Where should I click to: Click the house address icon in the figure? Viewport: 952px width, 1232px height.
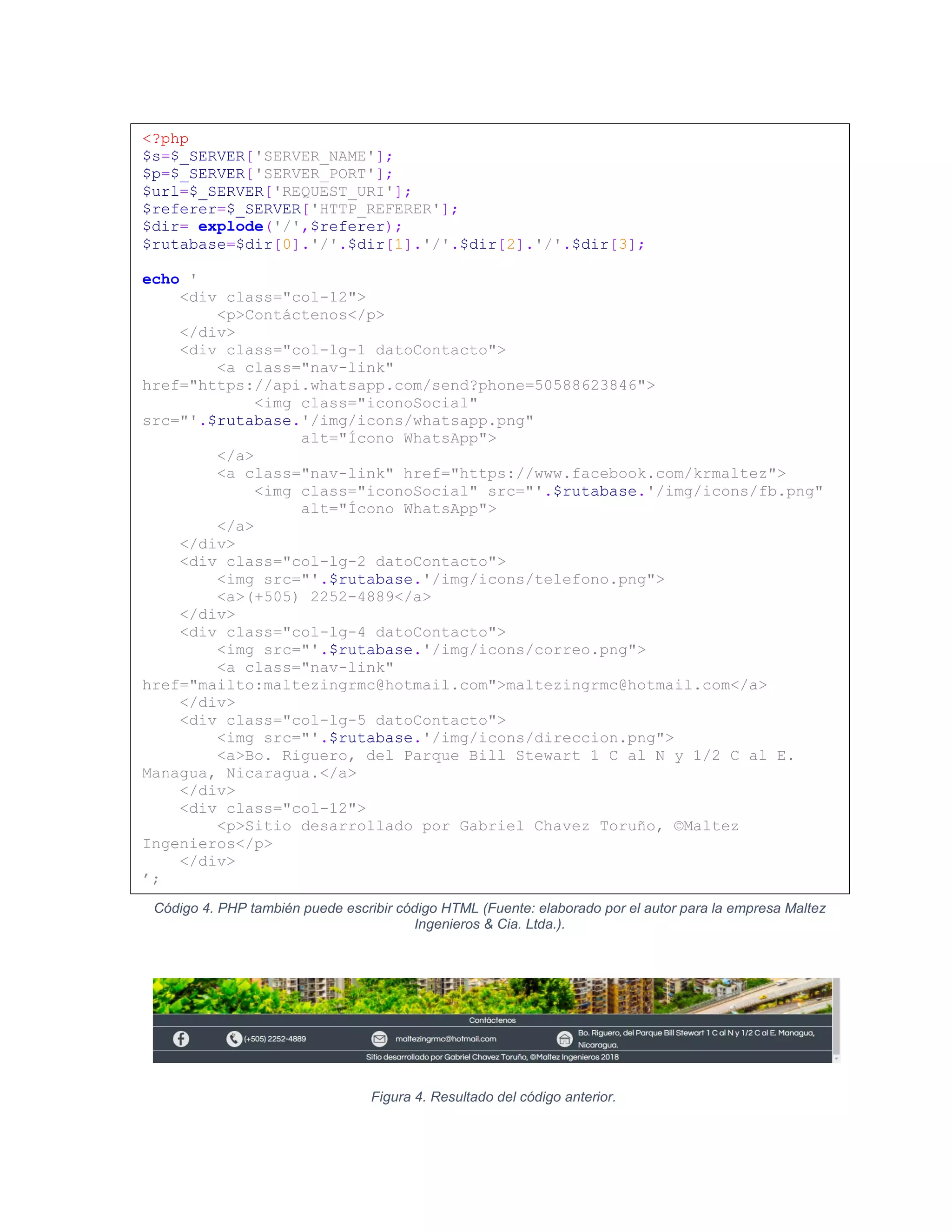tap(564, 1039)
